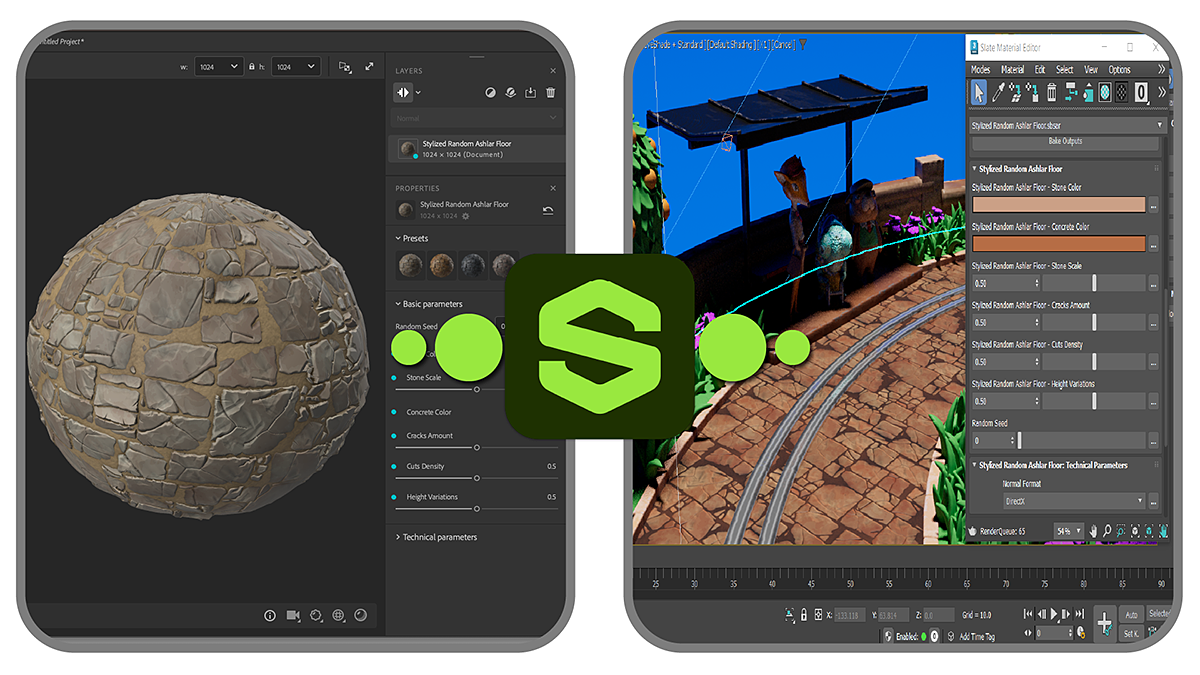Click the magnifier zoom icon near RenderQueue

click(x=1108, y=530)
